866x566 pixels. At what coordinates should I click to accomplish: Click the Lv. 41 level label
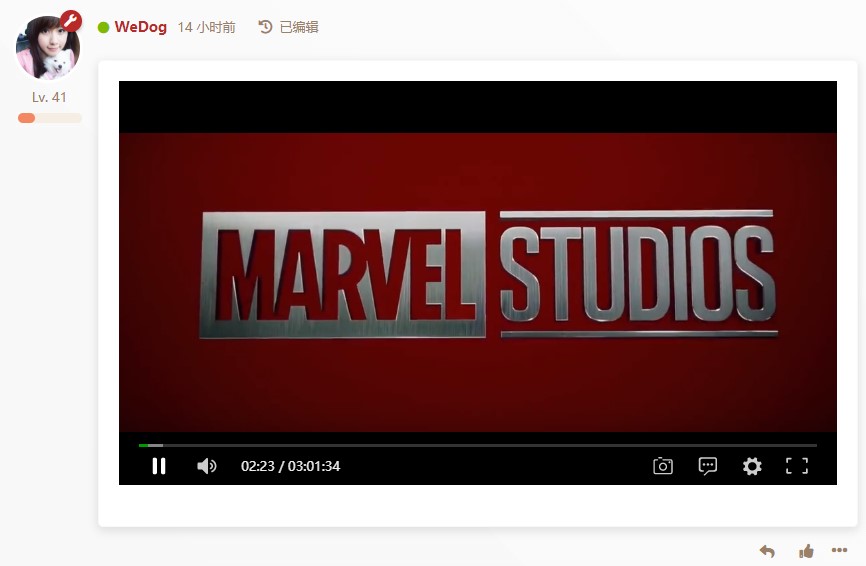tap(49, 97)
